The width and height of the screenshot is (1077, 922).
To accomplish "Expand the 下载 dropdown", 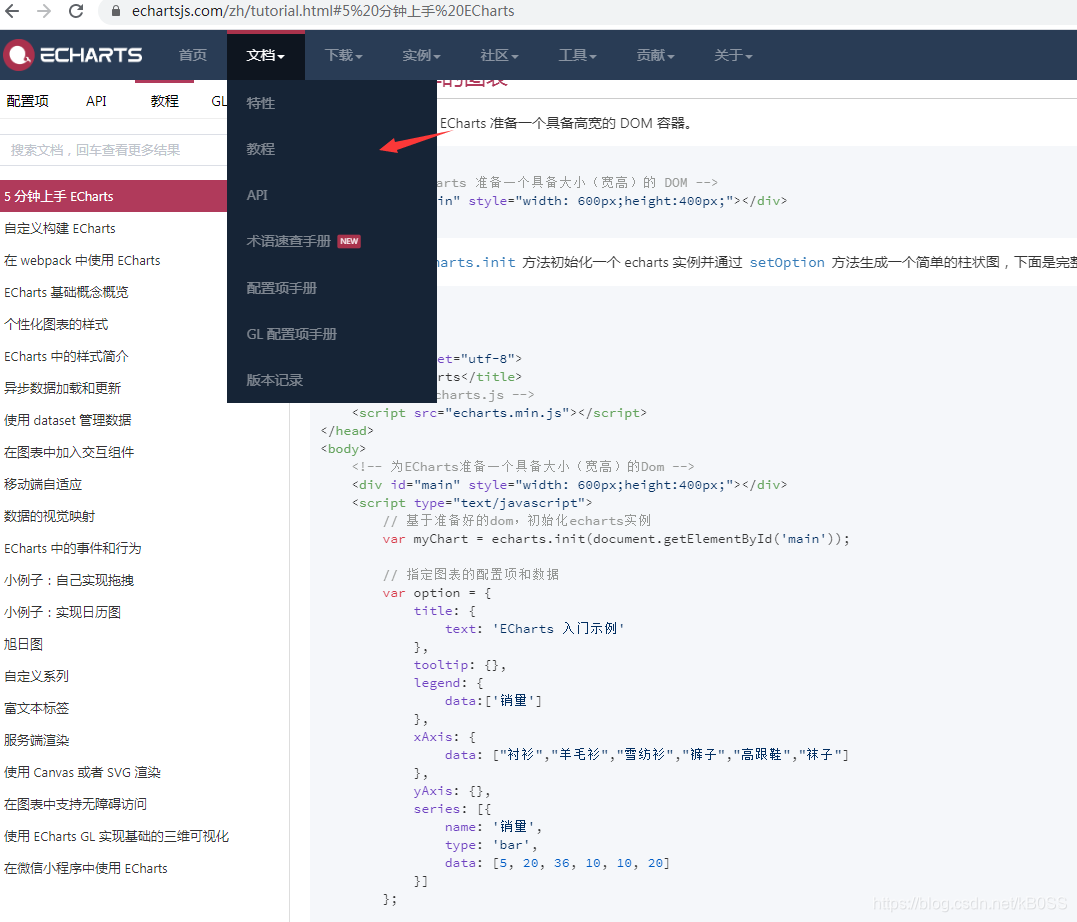I will click(343, 55).
